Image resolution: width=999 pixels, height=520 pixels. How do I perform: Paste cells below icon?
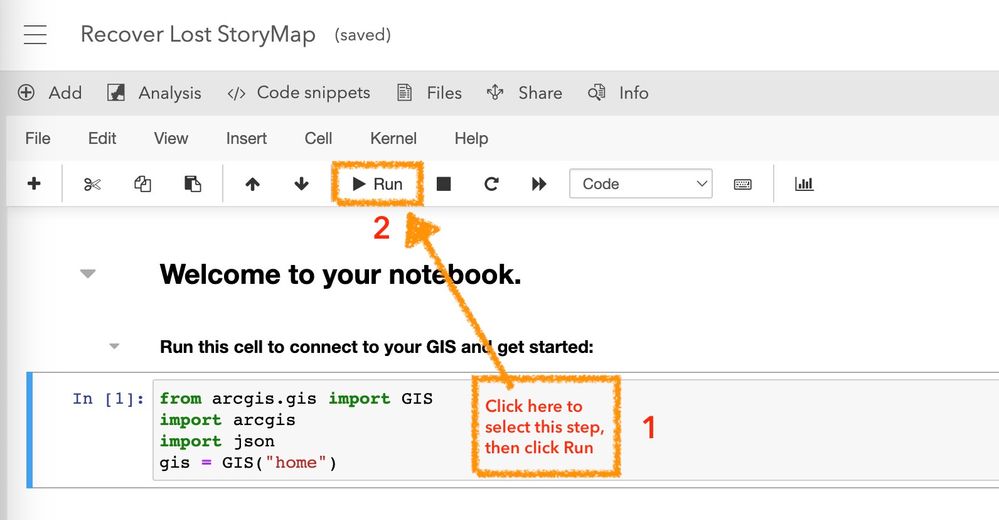192,184
